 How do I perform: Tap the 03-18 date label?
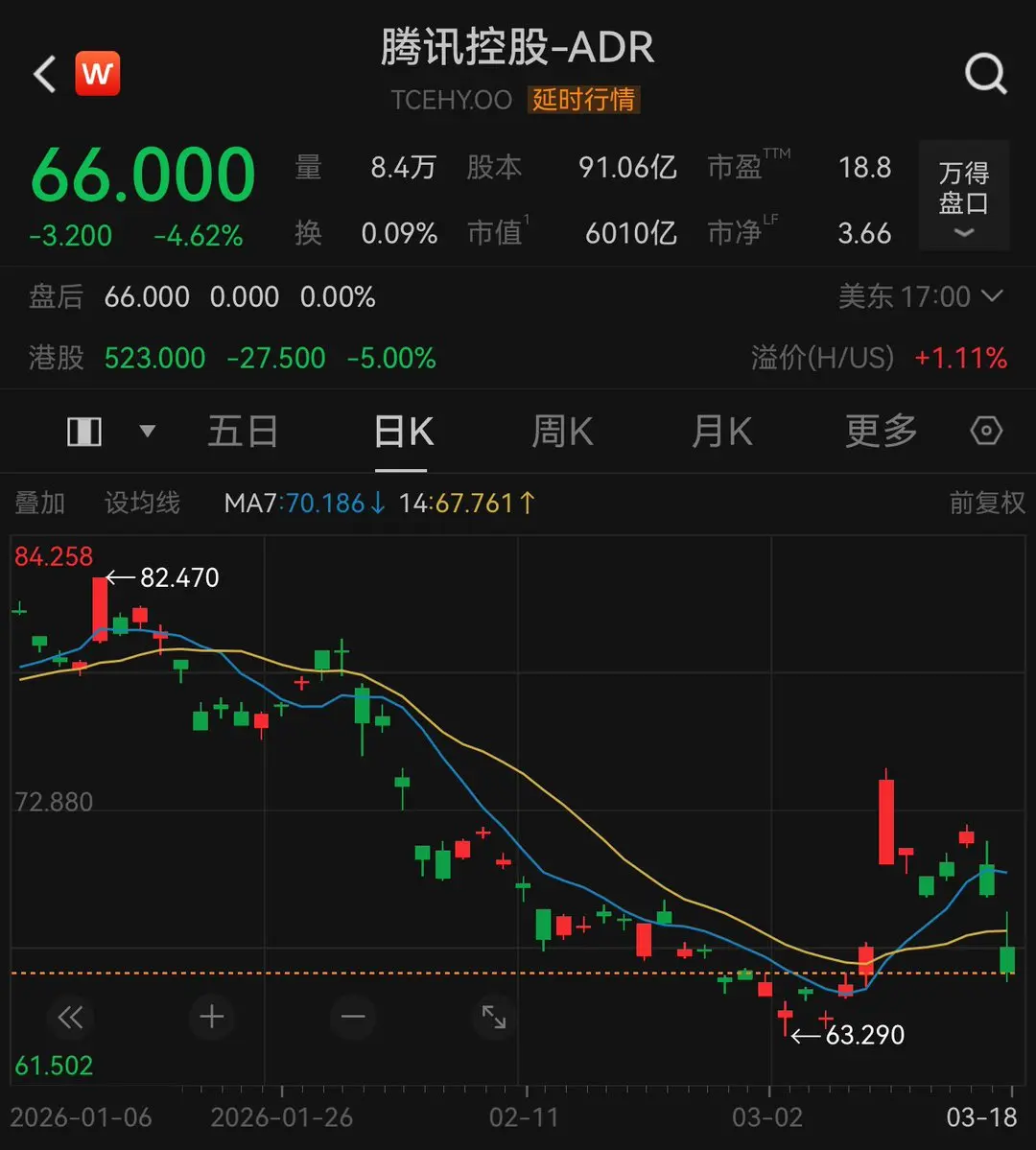pyautogui.click(x=981, y=1117)
